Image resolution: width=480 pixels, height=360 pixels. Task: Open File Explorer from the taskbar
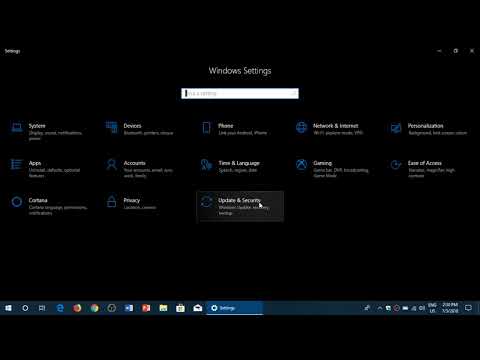[x=163, y=308]
